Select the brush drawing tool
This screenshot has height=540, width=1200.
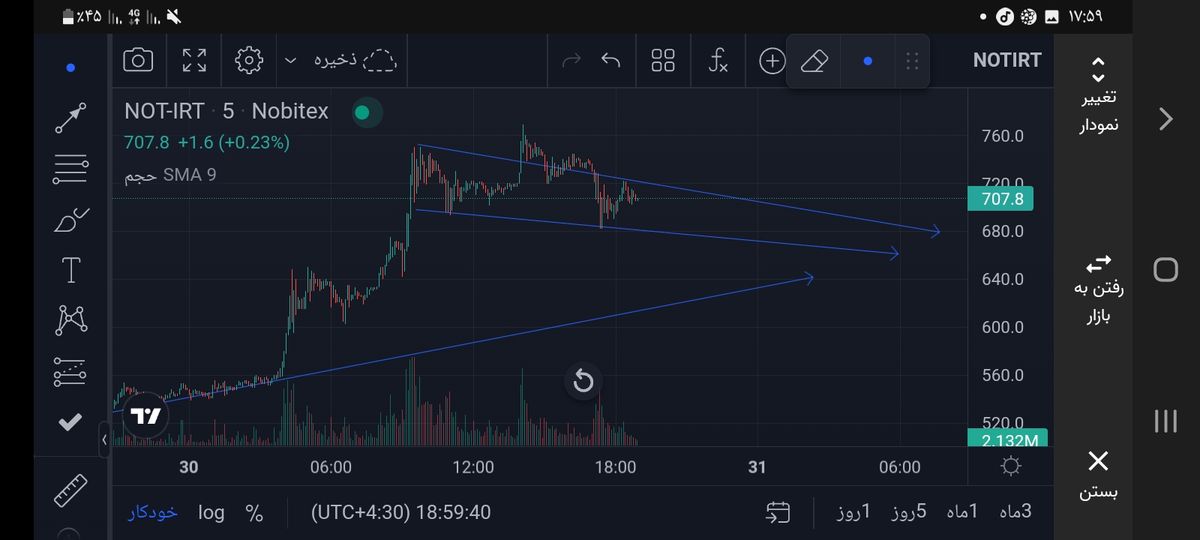70,219
